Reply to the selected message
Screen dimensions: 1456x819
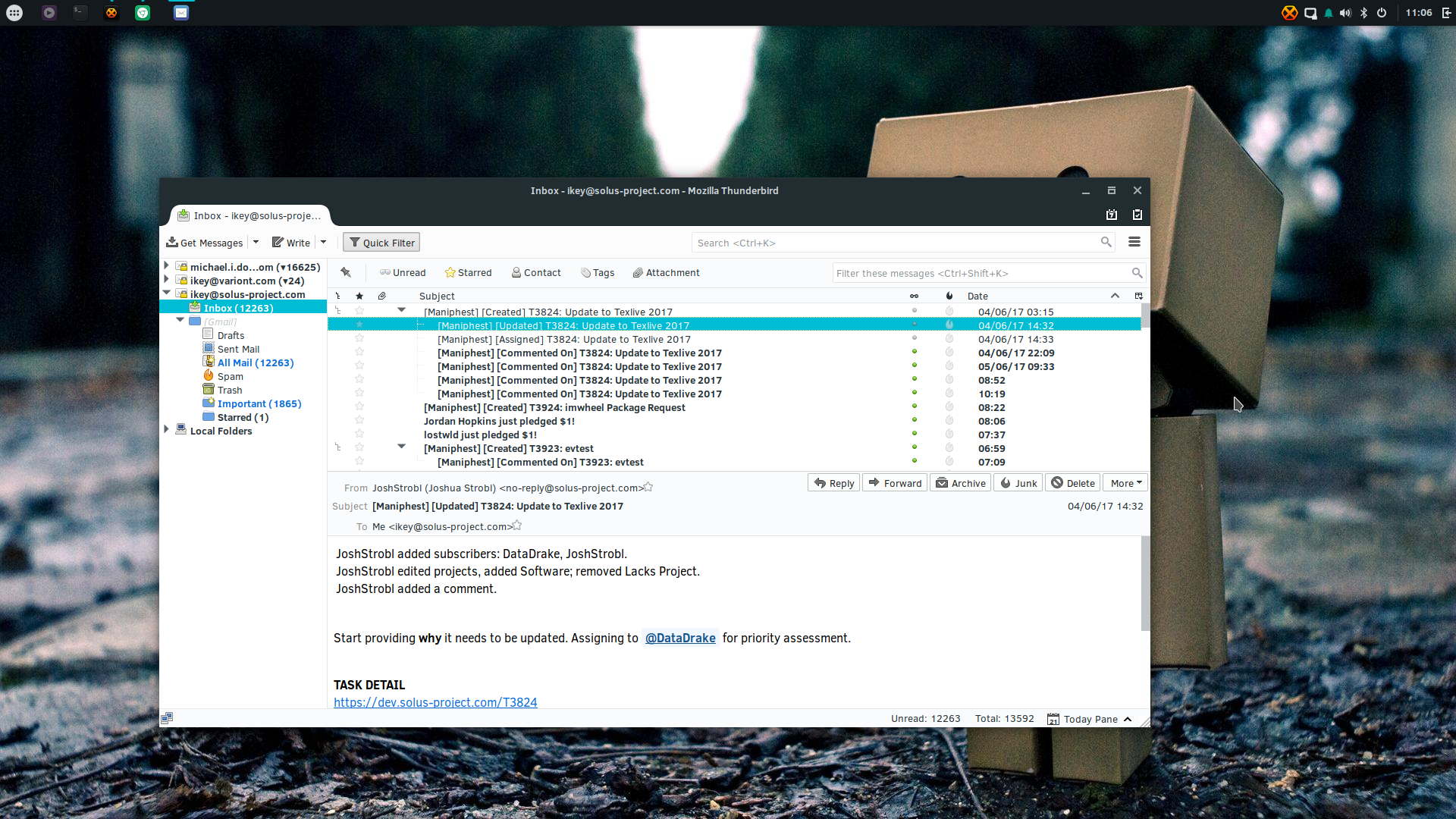834,483
